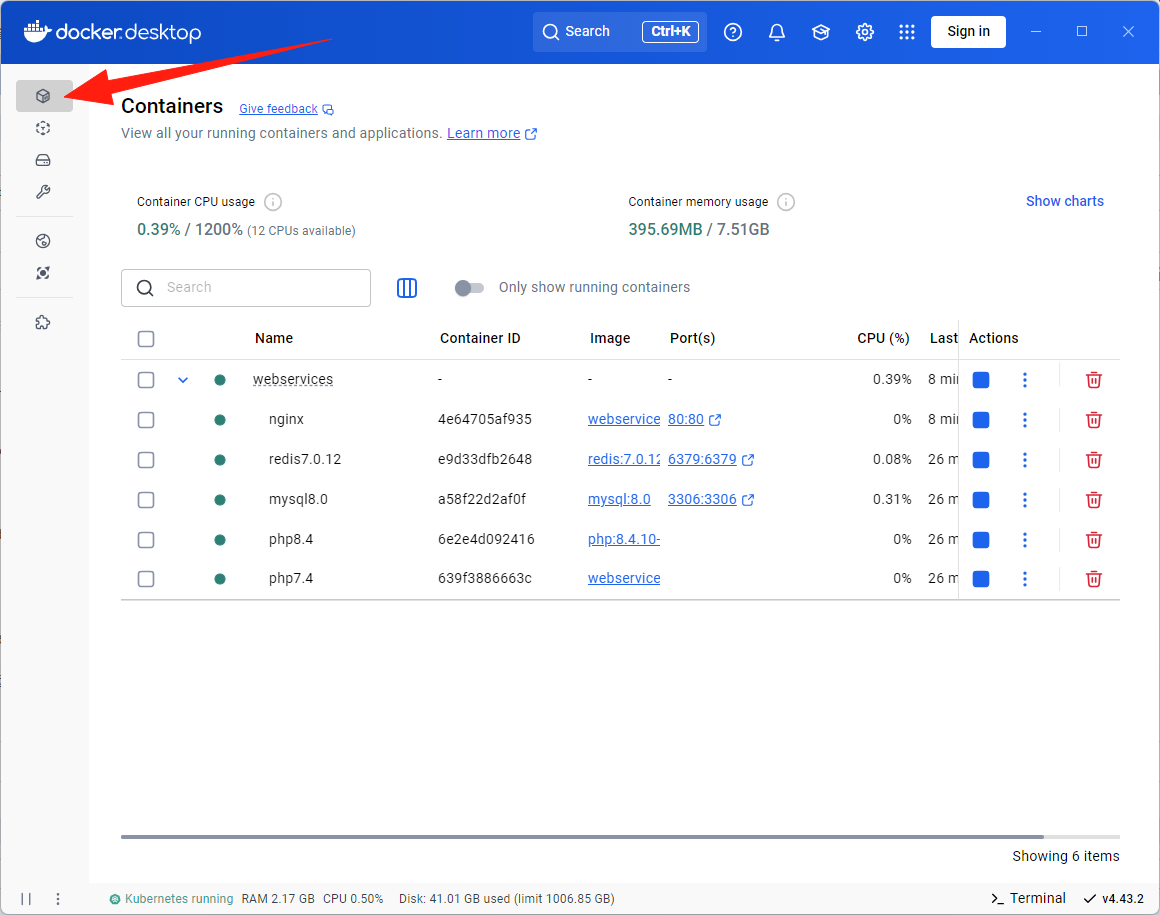1160x915 pixels.
Task: Open more actions menu for php8.4
Action: (1025, 540)
